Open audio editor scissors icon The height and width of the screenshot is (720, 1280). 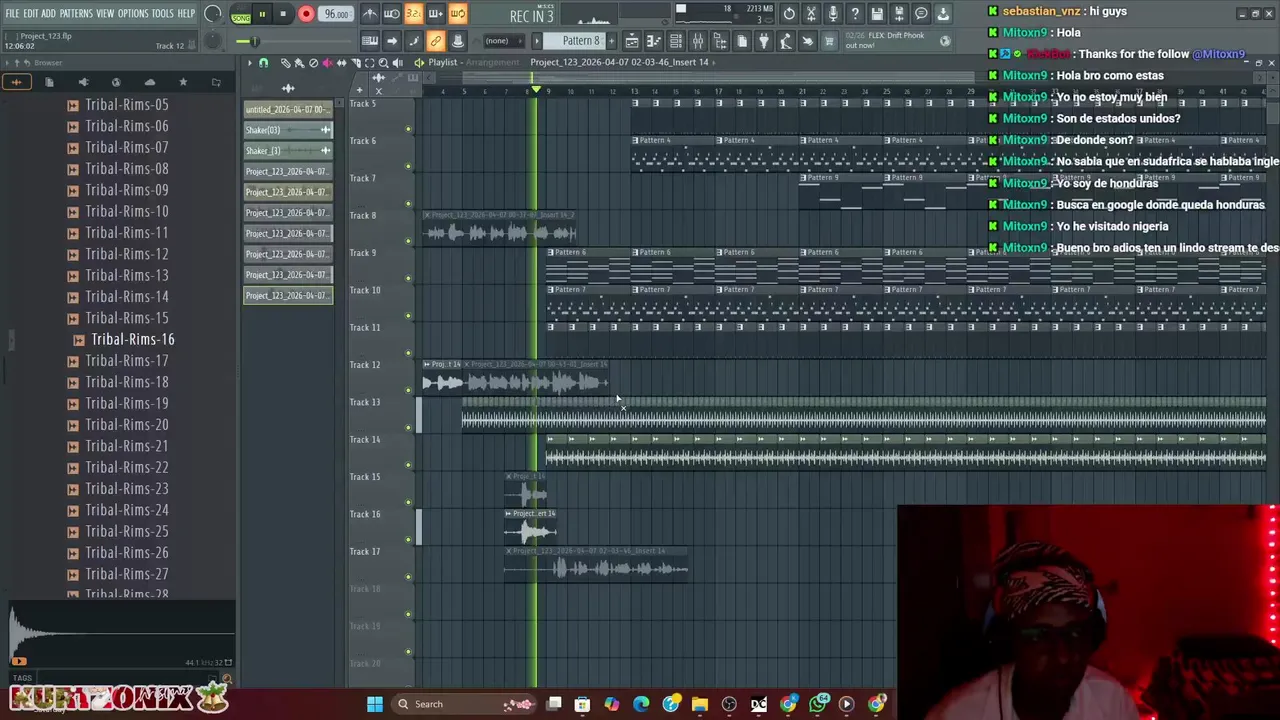tap(811, 14)
